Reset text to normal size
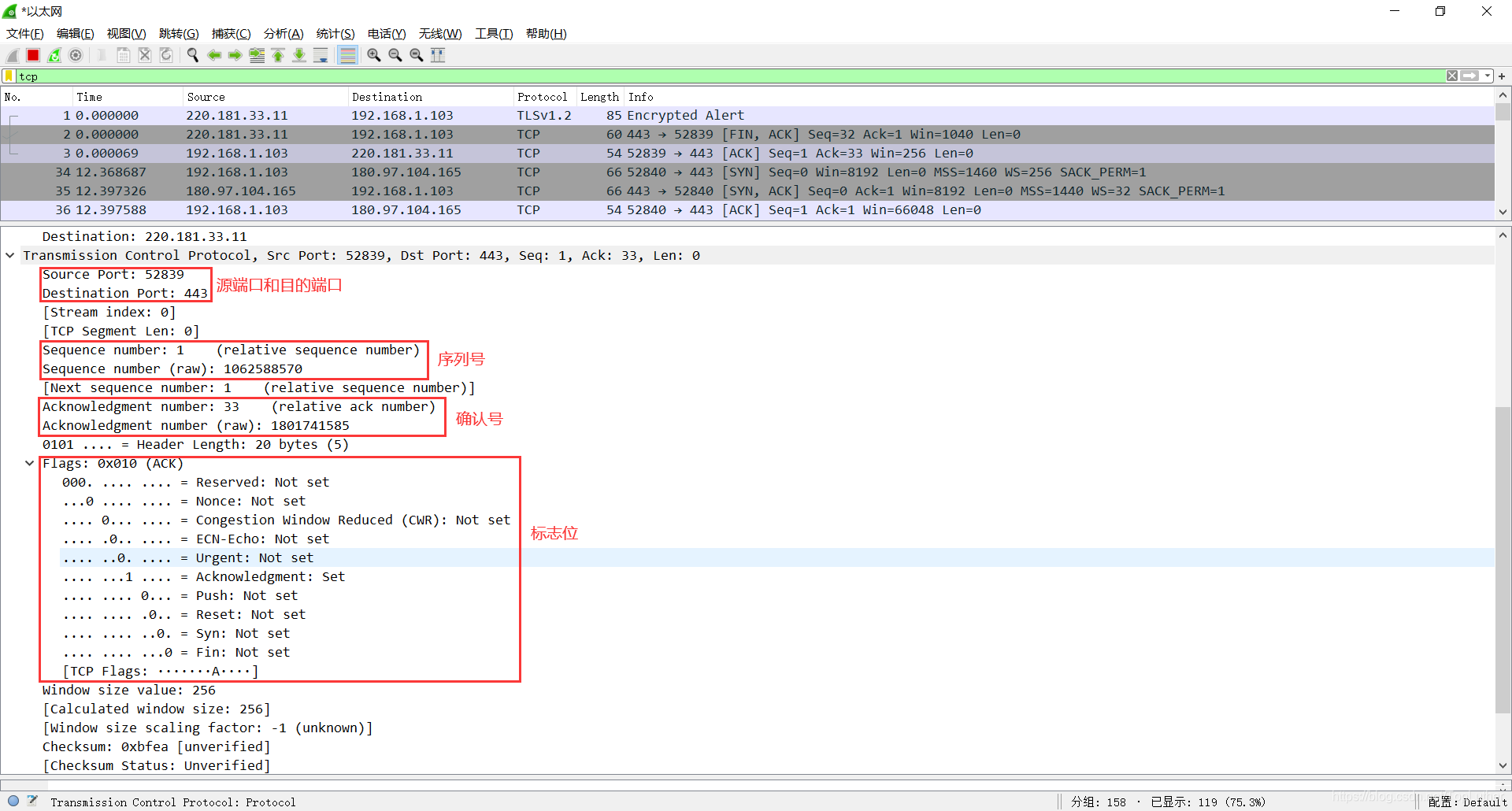Screen dimensions: 1512x811 [417, 55]
